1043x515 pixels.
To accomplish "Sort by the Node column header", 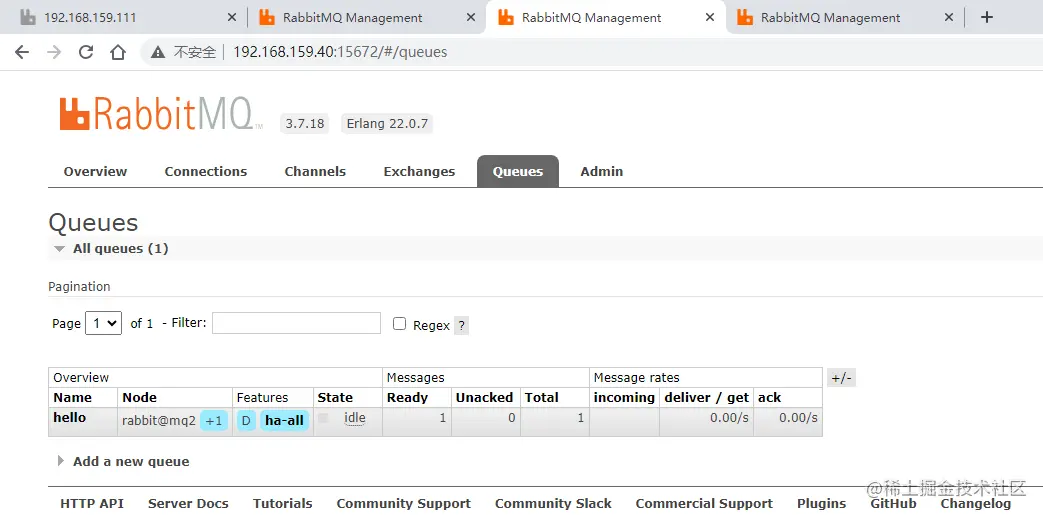I will point(139,398).
